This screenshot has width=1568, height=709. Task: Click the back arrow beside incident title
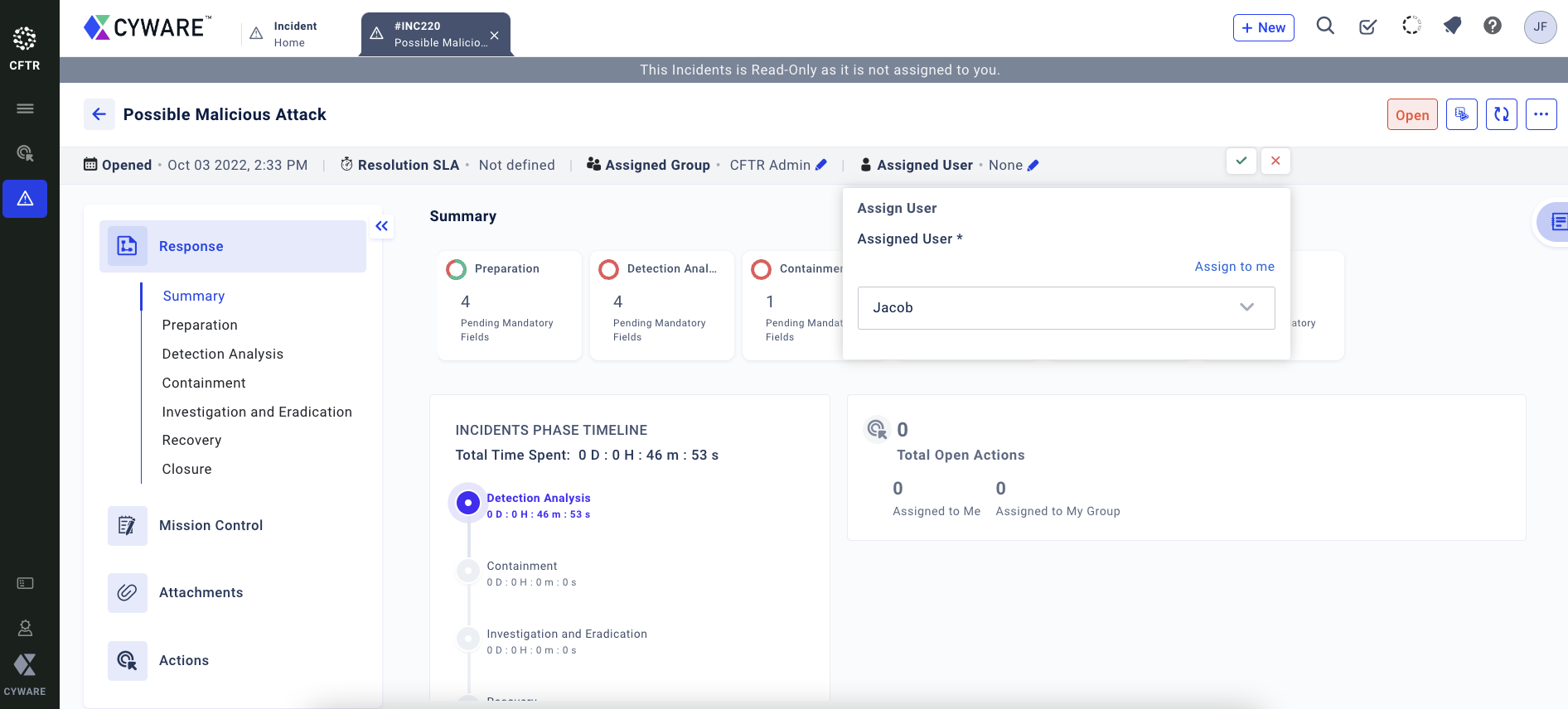pyautogui.click(x=99, y=114)
